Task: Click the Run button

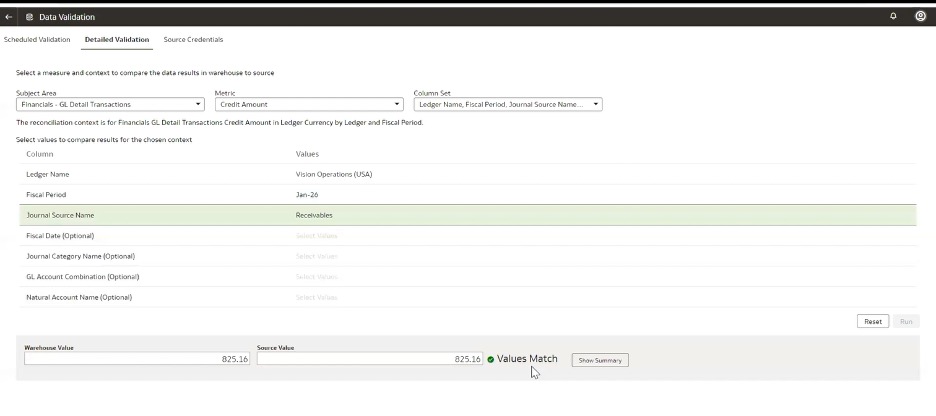Action: tap(906, 321)
